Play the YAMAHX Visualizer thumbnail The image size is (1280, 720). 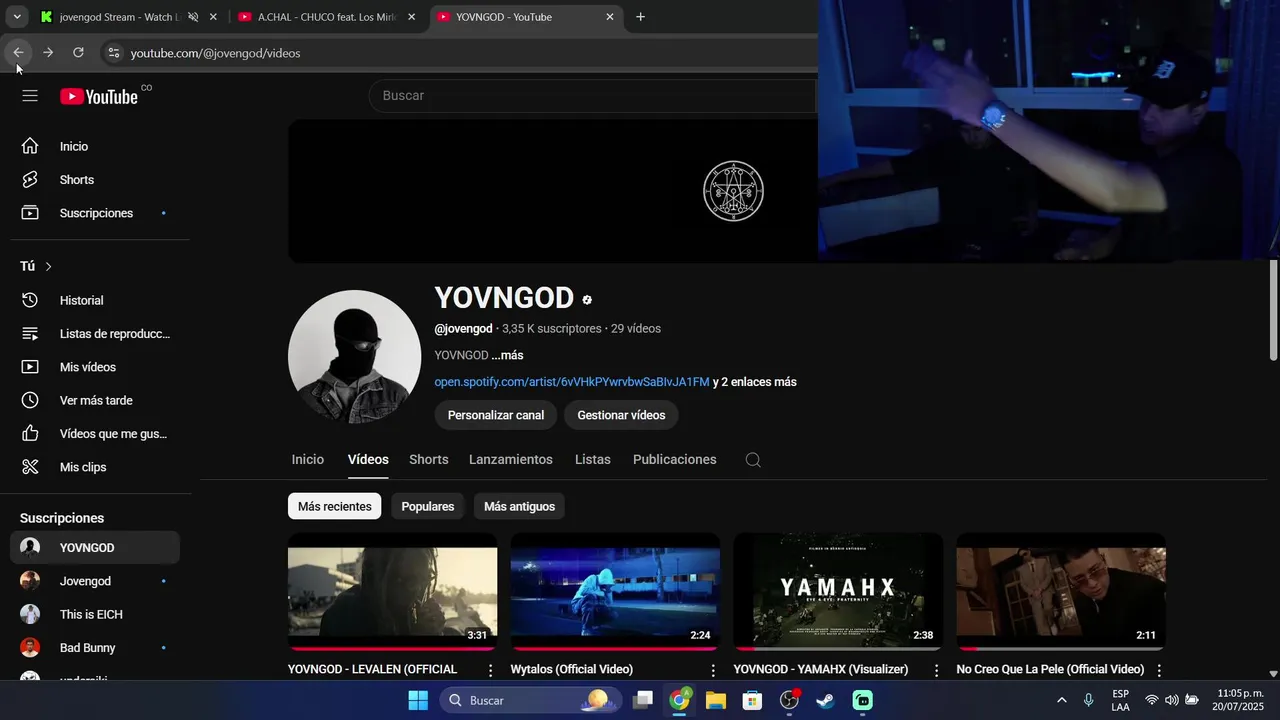pyautogui.click(x=838, y=592)
